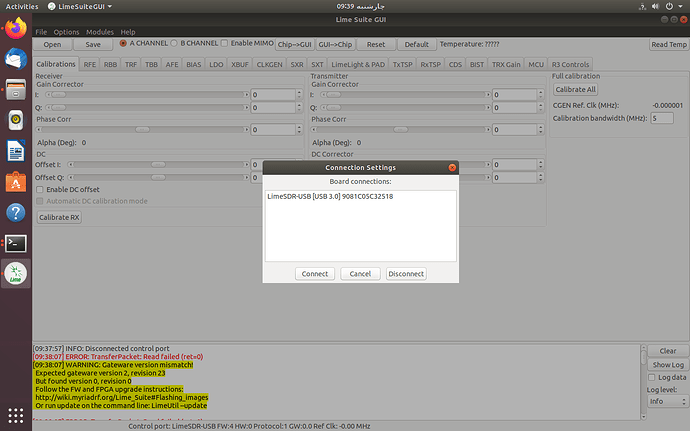Step the Receiver Gain Corrector I spinner
Image resolution: width=690 pixels, height=431 pixels.
point(299,95)
